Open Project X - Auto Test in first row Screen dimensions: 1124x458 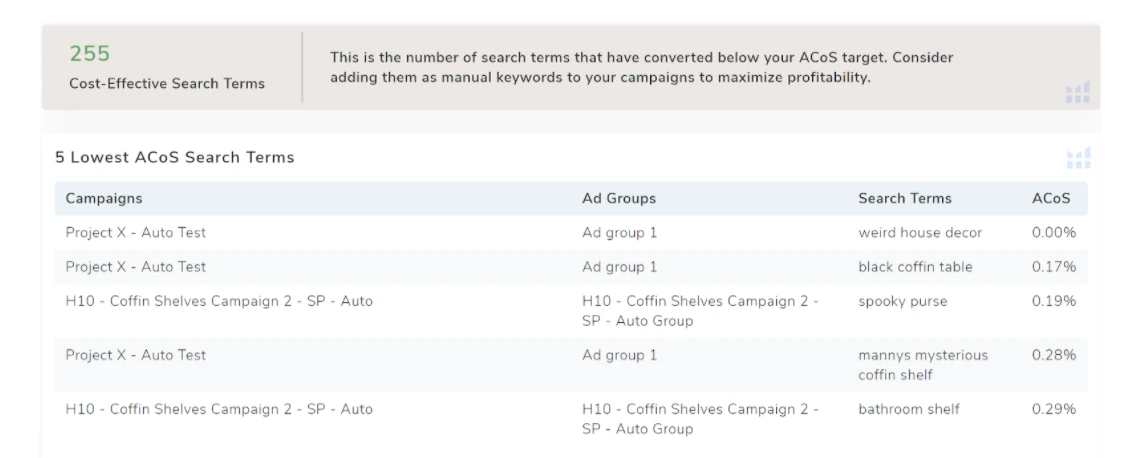[135, 233]
